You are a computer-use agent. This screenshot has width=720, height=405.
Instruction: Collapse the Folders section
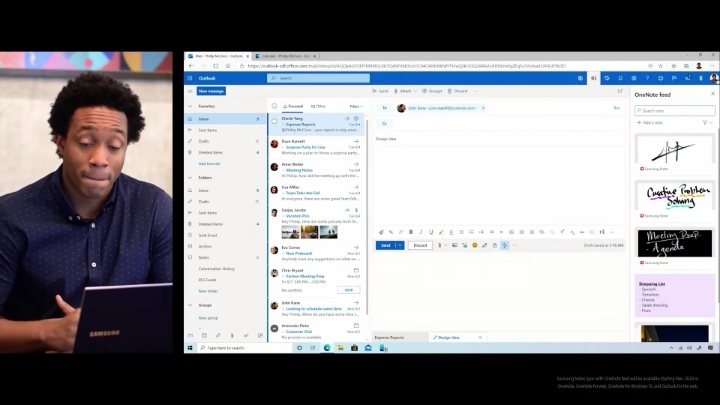click(190, 177)
